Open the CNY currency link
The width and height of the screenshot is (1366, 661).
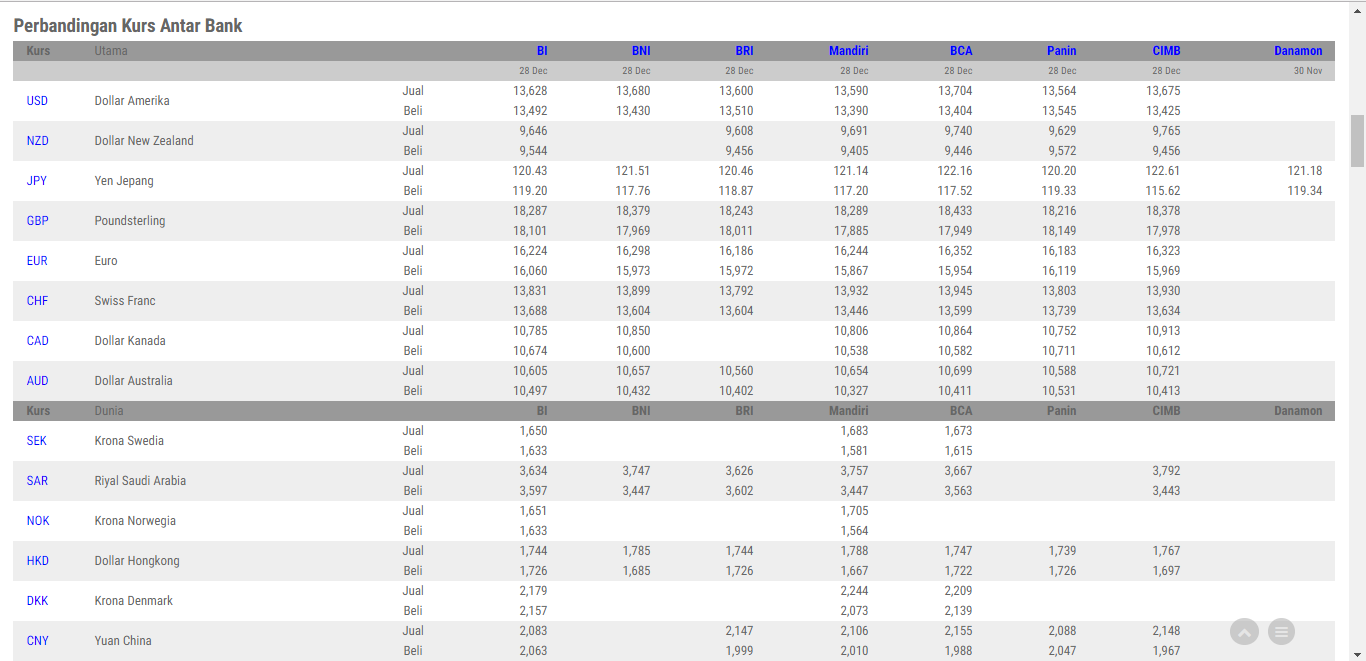pyautogui.click(x=37, y=641)
